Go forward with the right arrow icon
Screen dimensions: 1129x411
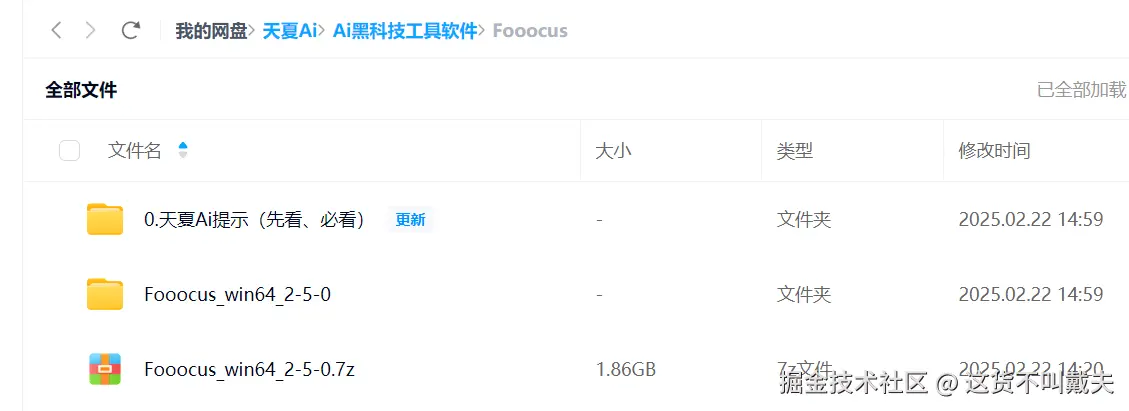[x=91, y=30]
